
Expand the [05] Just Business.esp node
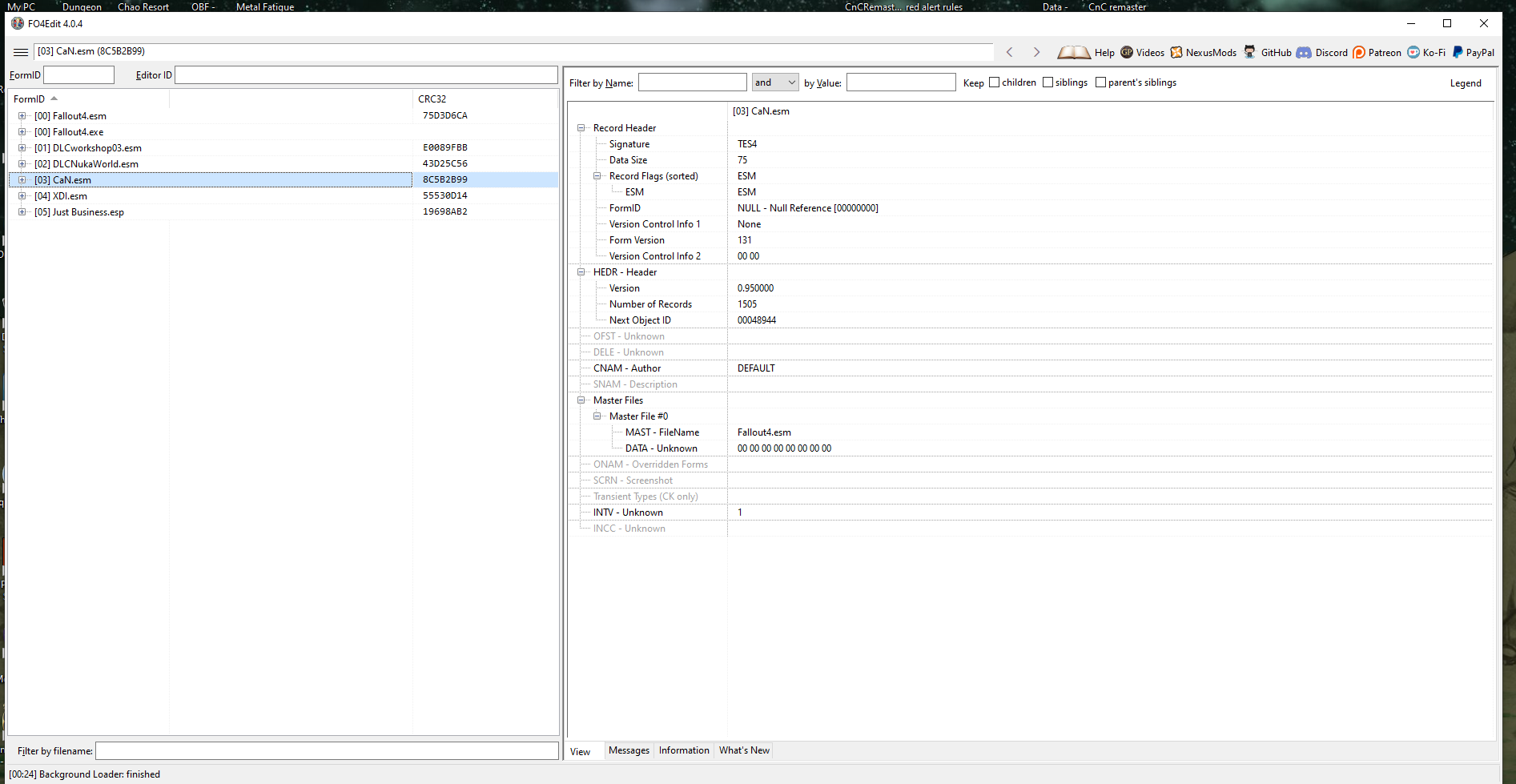pyautogui.click(x=22, y=212)
